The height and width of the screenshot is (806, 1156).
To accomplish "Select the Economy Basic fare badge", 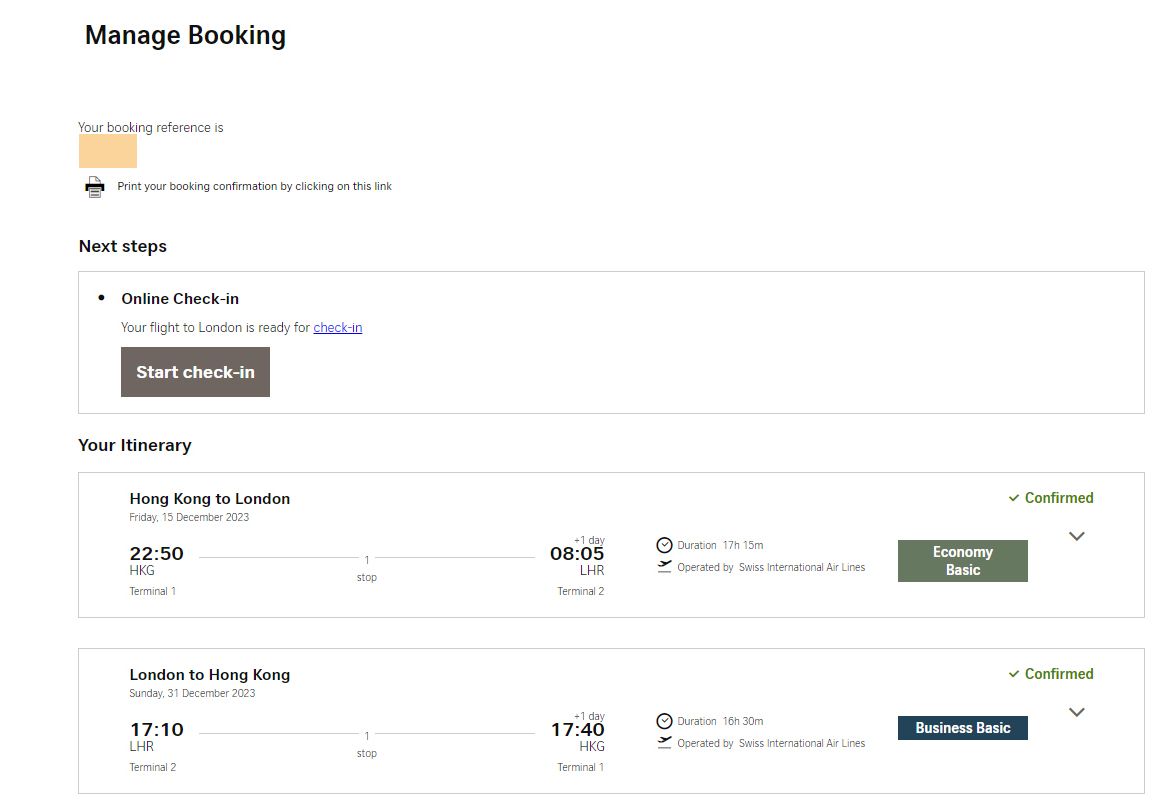I will (962, 561).
